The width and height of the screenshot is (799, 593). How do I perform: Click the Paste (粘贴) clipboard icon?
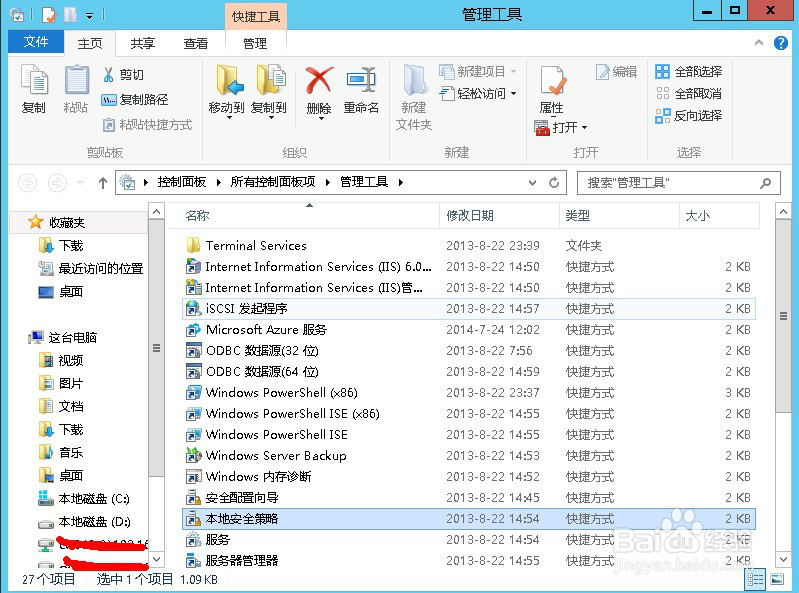[x=76, y=80]
